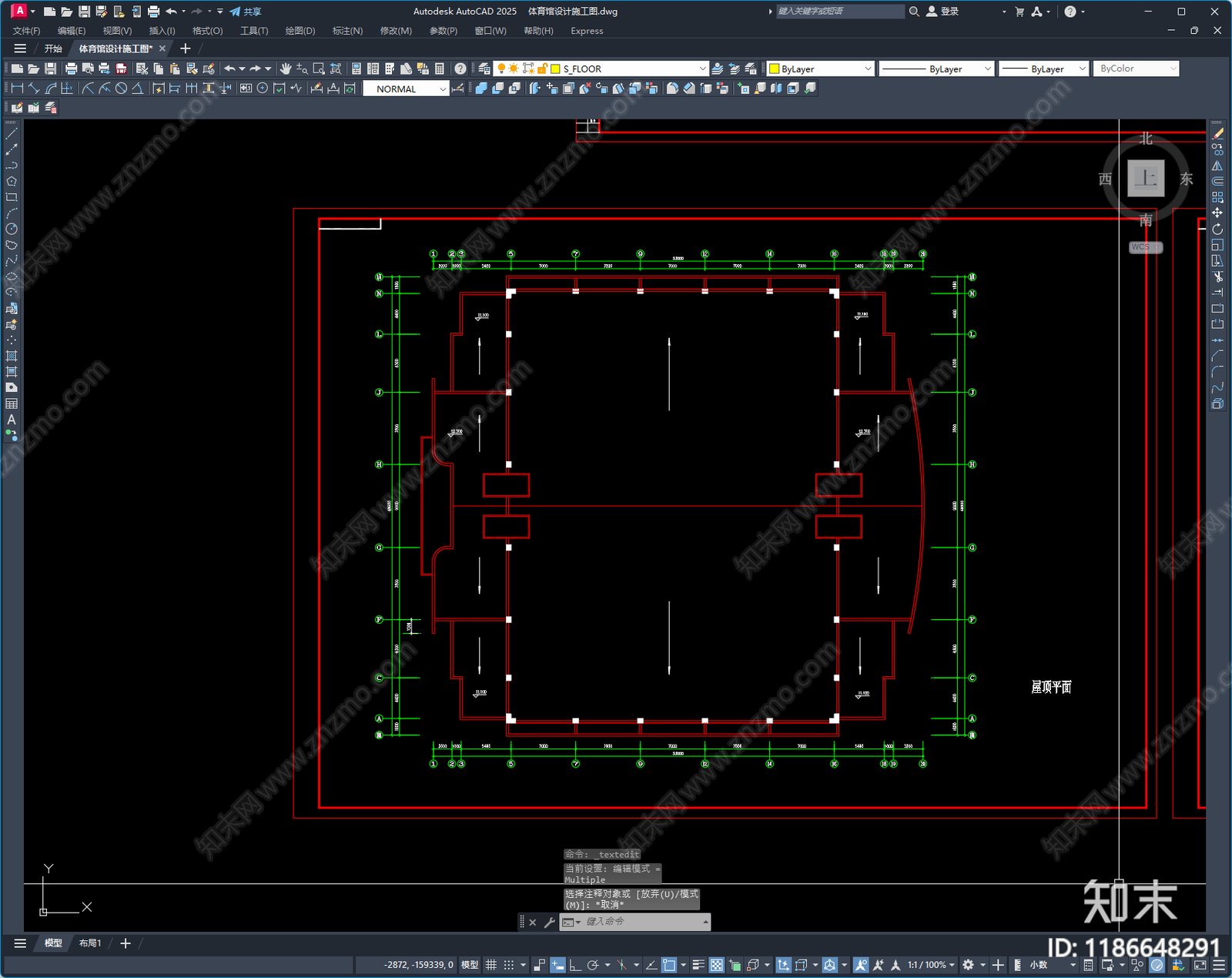Click the yellow layer color swatch beside S_FLOOR
Viewport: 1232px width, 978px height.
[555, 69]
